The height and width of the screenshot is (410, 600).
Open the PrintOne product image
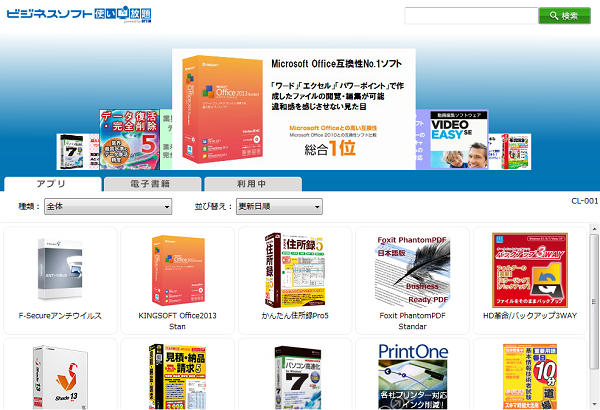(413, 377)
